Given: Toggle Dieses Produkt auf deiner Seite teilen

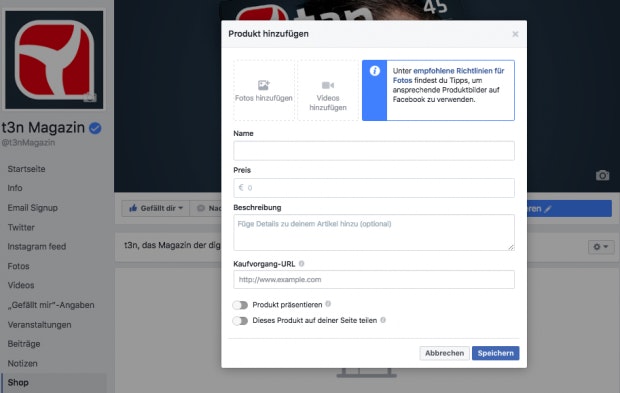Looking at the screenshot, I should tap(240, 321).
